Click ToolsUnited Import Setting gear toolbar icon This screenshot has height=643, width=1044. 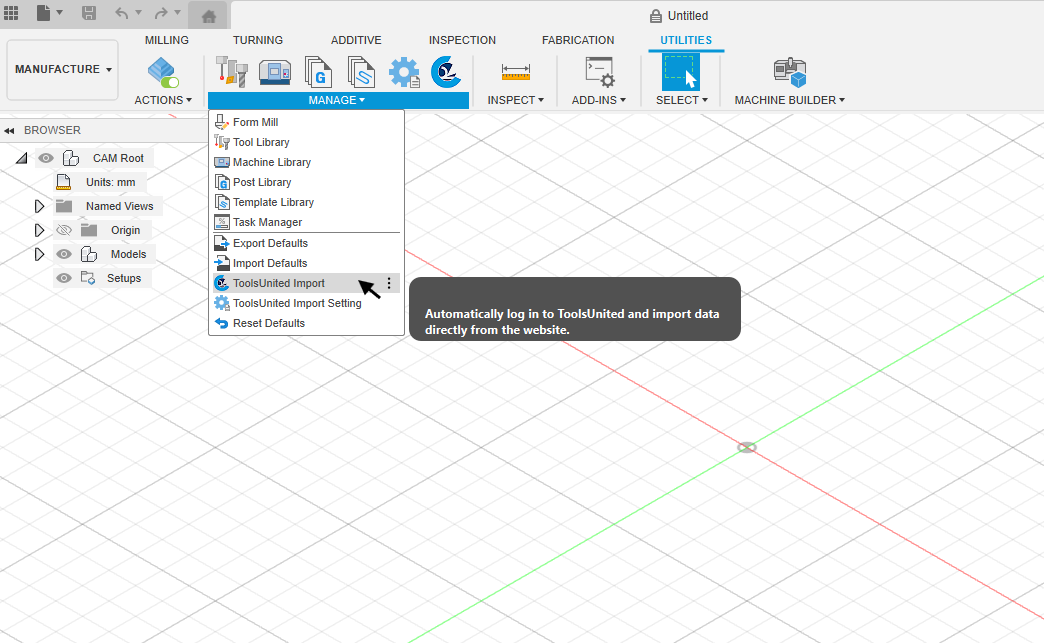point(404,72)
